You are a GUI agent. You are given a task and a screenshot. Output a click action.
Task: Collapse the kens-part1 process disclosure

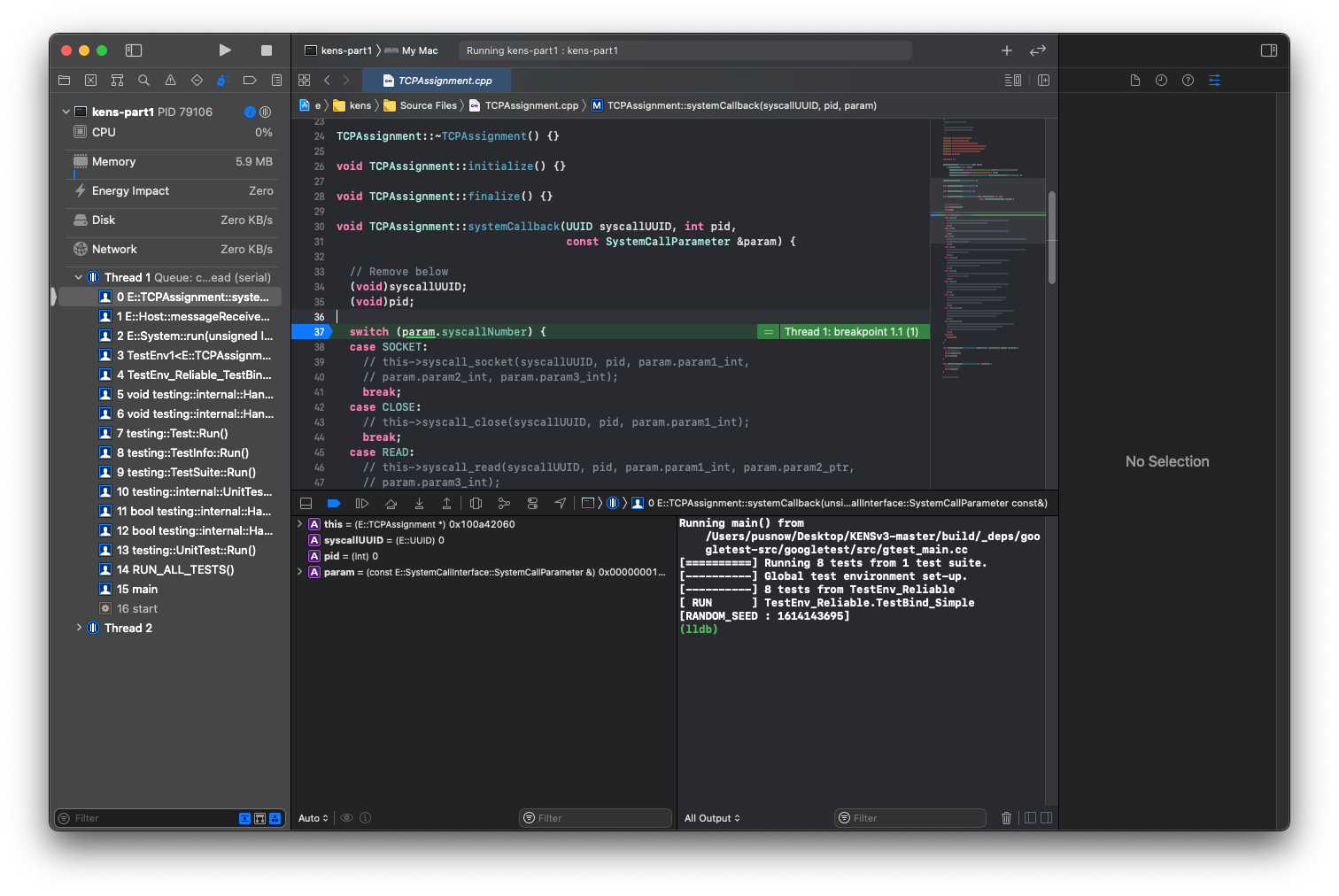(66, 112)
